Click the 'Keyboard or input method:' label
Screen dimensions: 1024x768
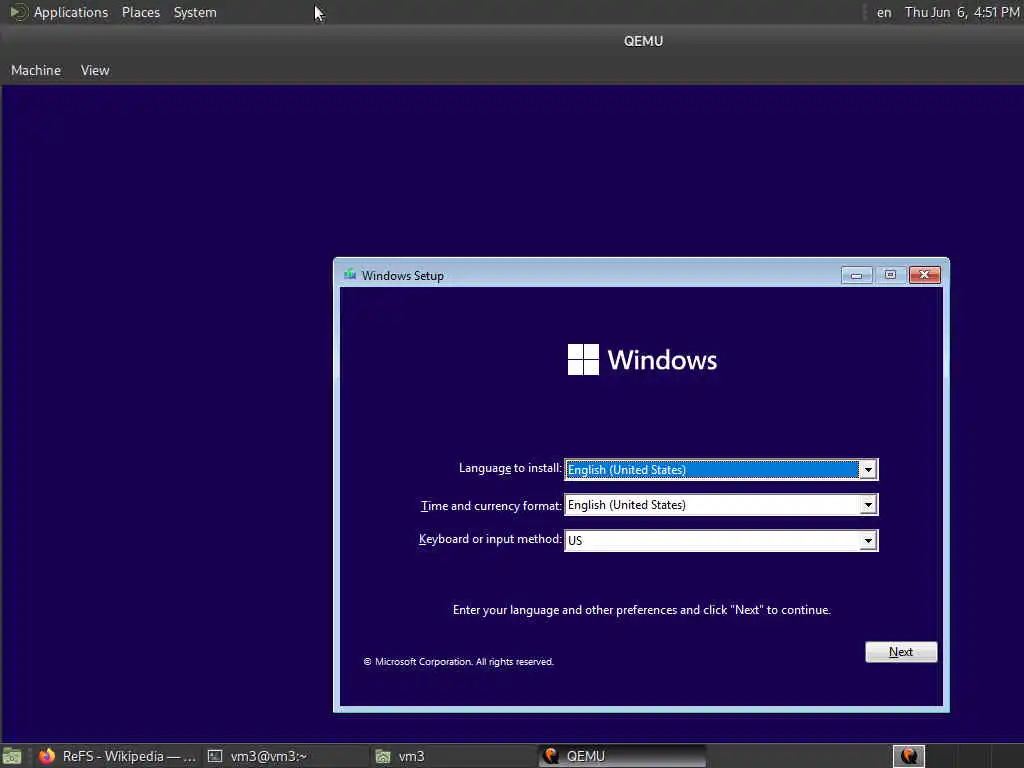(490, 539)
